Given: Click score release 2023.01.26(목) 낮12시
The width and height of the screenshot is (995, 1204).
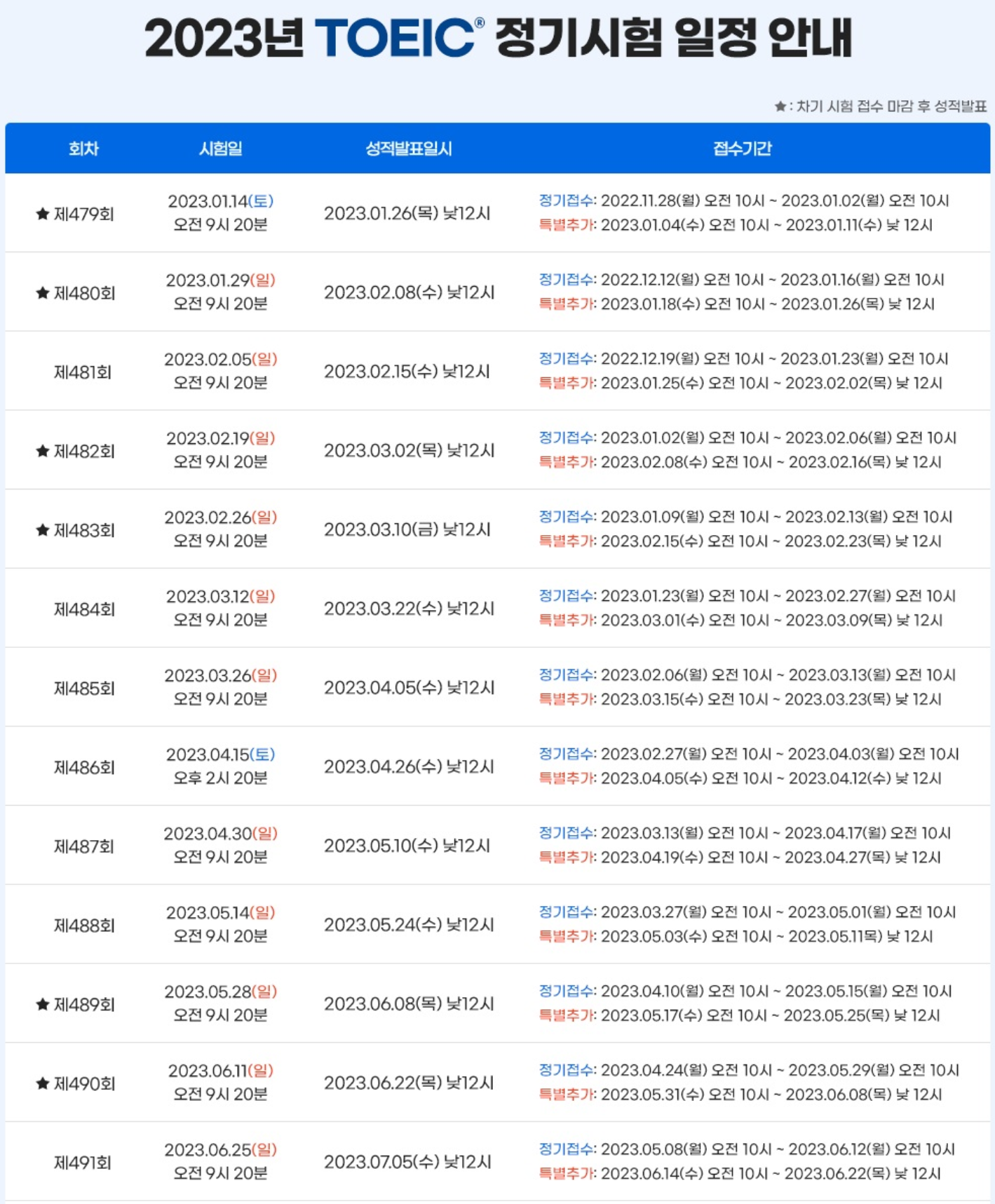Looking at the screenshot, I should tap(407, 214).
